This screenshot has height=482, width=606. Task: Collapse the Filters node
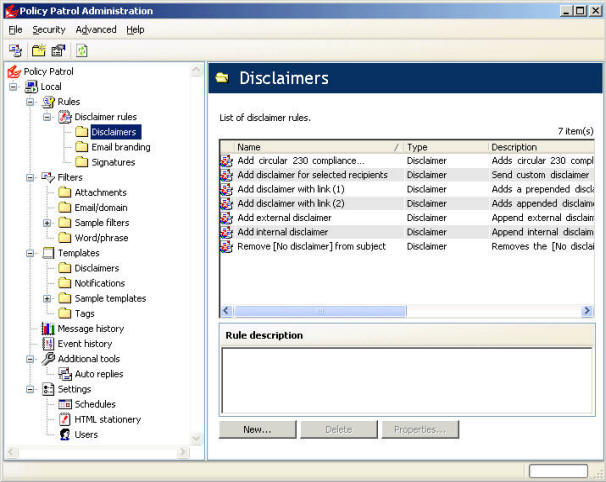(x=30, y=177)
